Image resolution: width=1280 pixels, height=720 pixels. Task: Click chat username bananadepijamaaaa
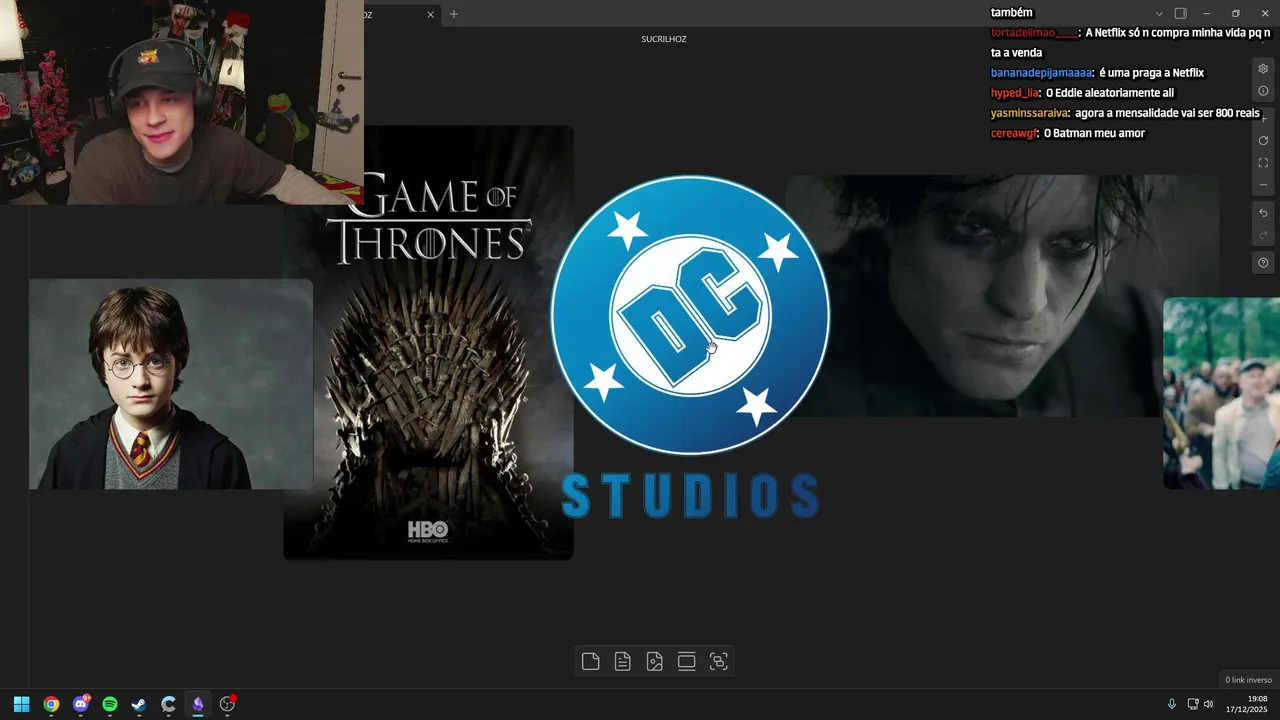1041,73
